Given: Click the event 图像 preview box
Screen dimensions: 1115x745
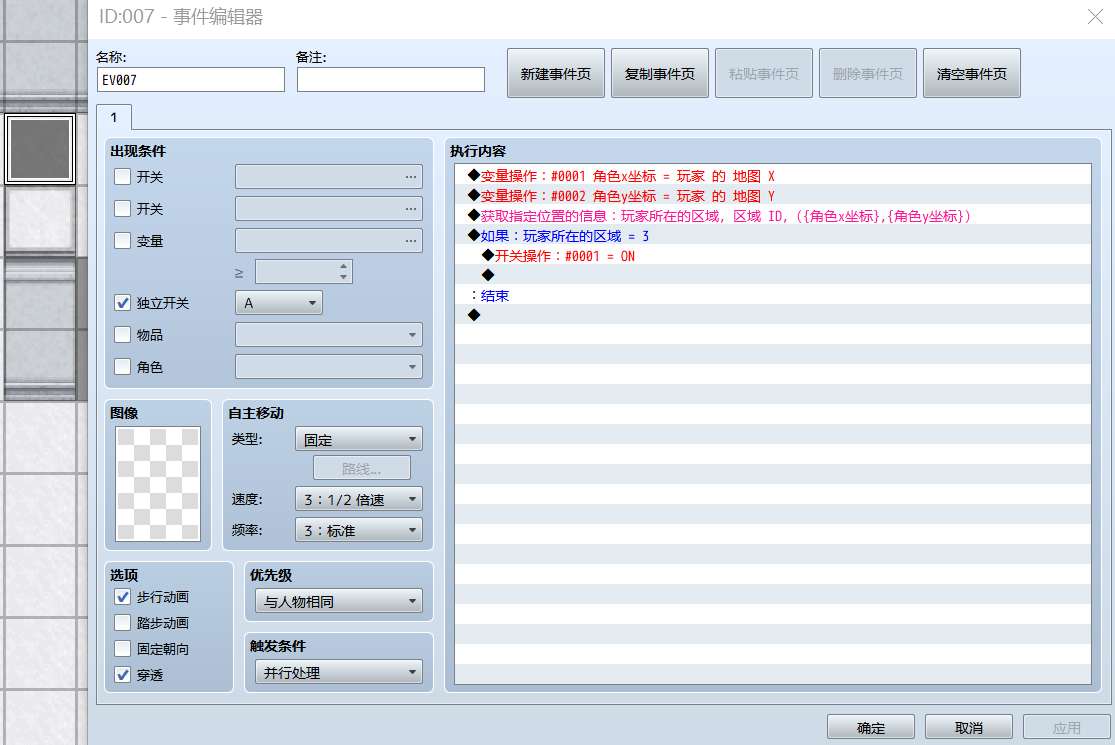Looking at the screenshot, I should pos(158,483).
